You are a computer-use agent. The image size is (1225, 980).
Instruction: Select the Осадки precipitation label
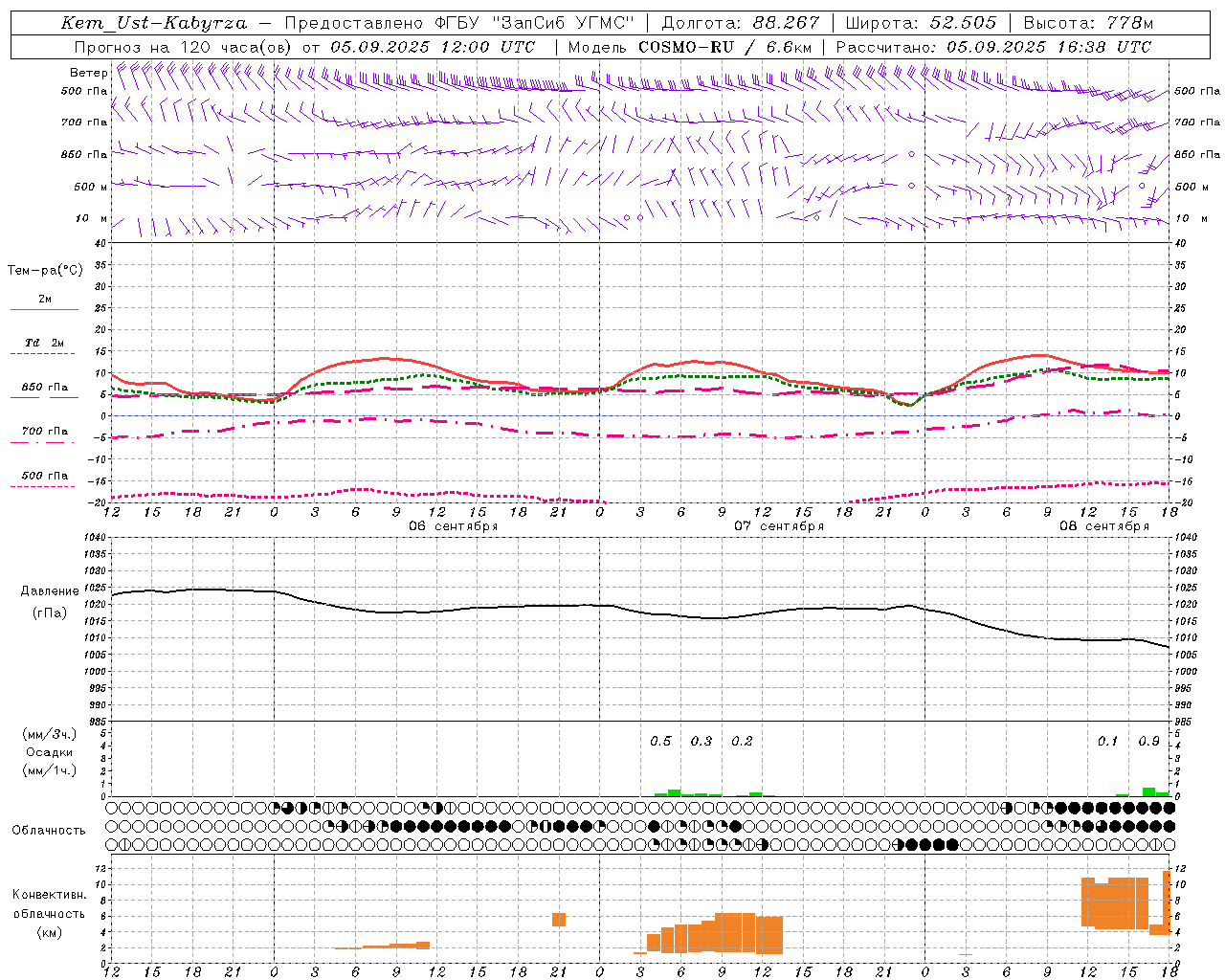pyautogui.click(x=50, y=752)
